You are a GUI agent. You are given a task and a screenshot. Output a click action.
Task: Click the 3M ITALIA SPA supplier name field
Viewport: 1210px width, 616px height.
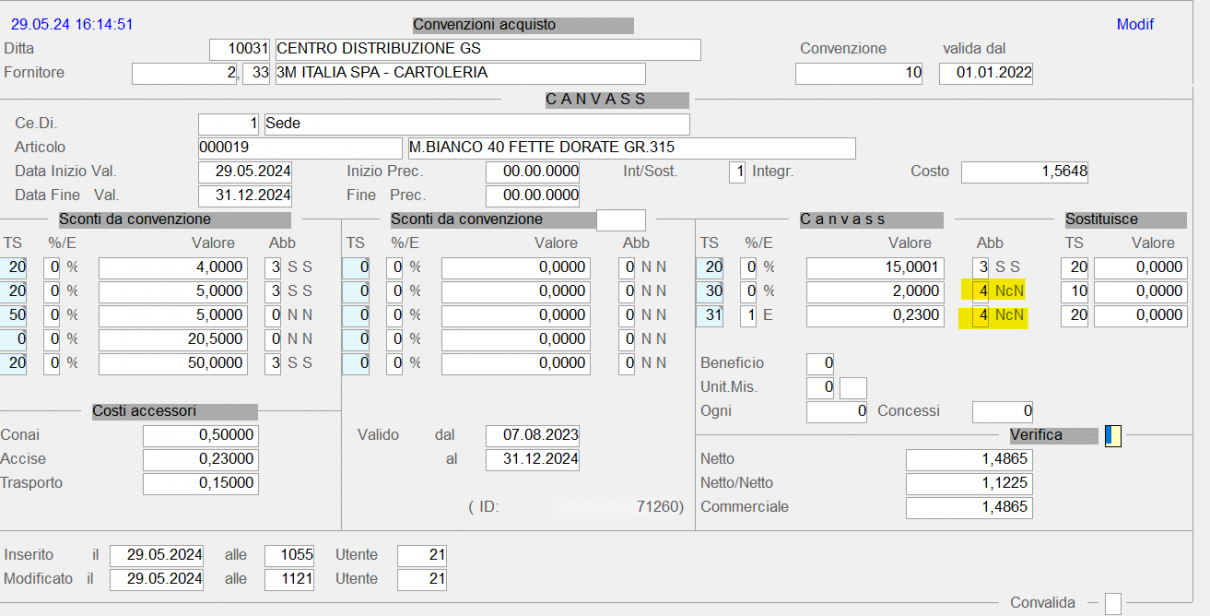pyautogui.click(x=459, y=73)
